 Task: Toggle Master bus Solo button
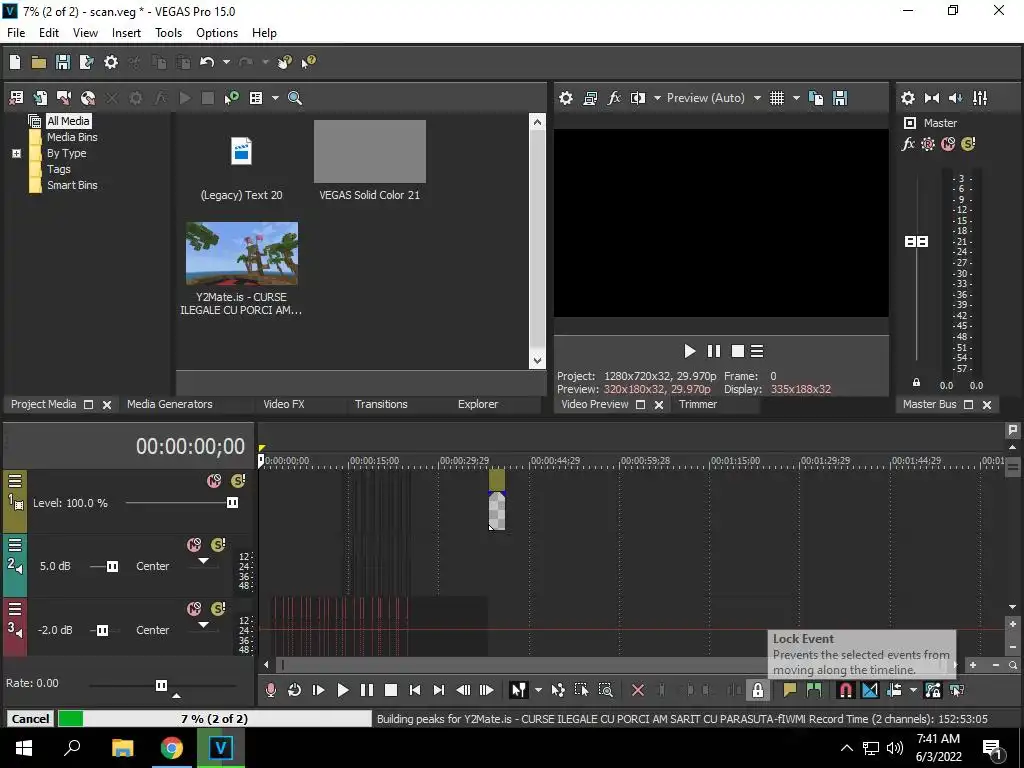pyautogui.click(x=968, y=144)
